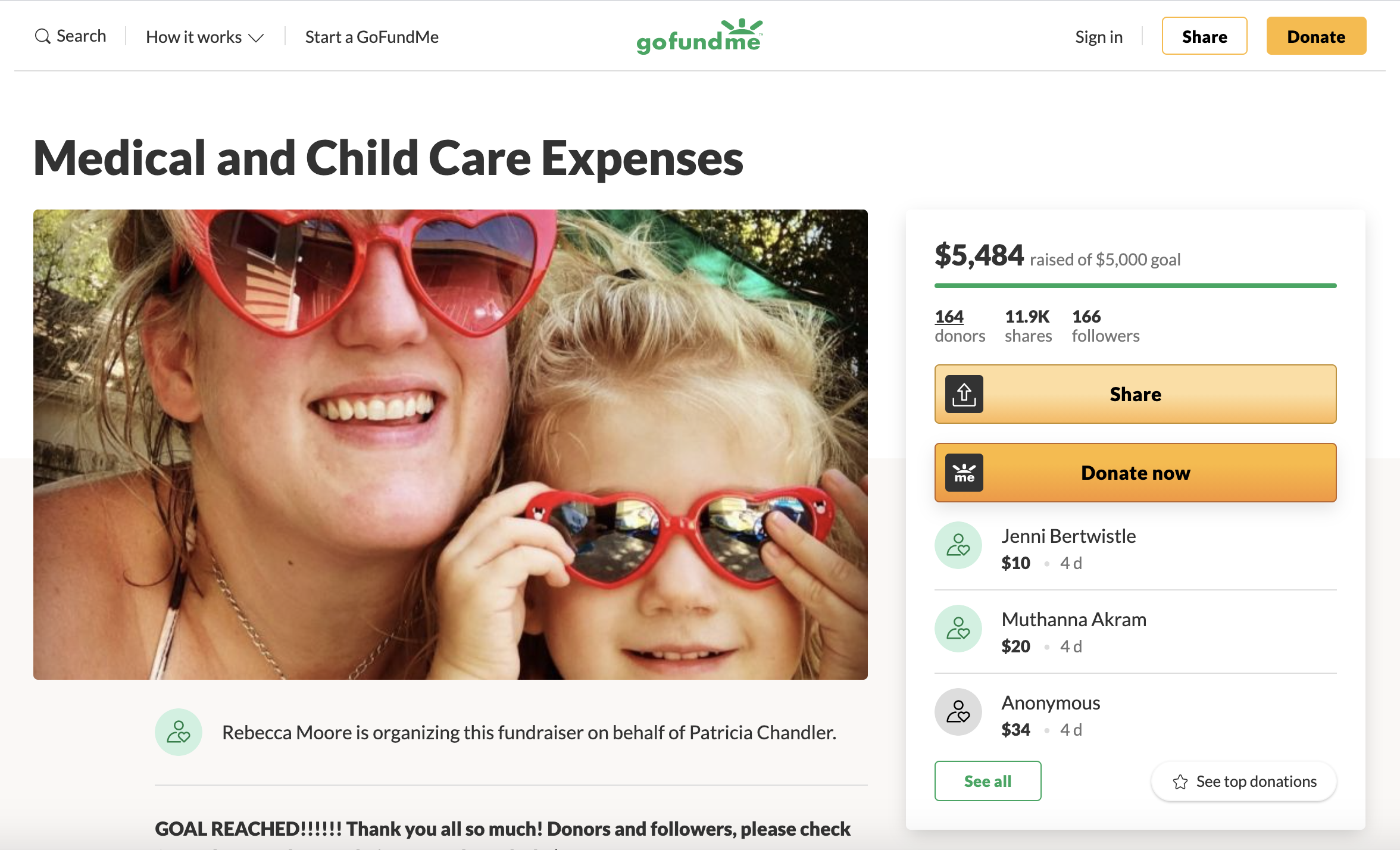Expand the How it works dropdown
The image size is (1400, 850).
click(x=204, y=37)
